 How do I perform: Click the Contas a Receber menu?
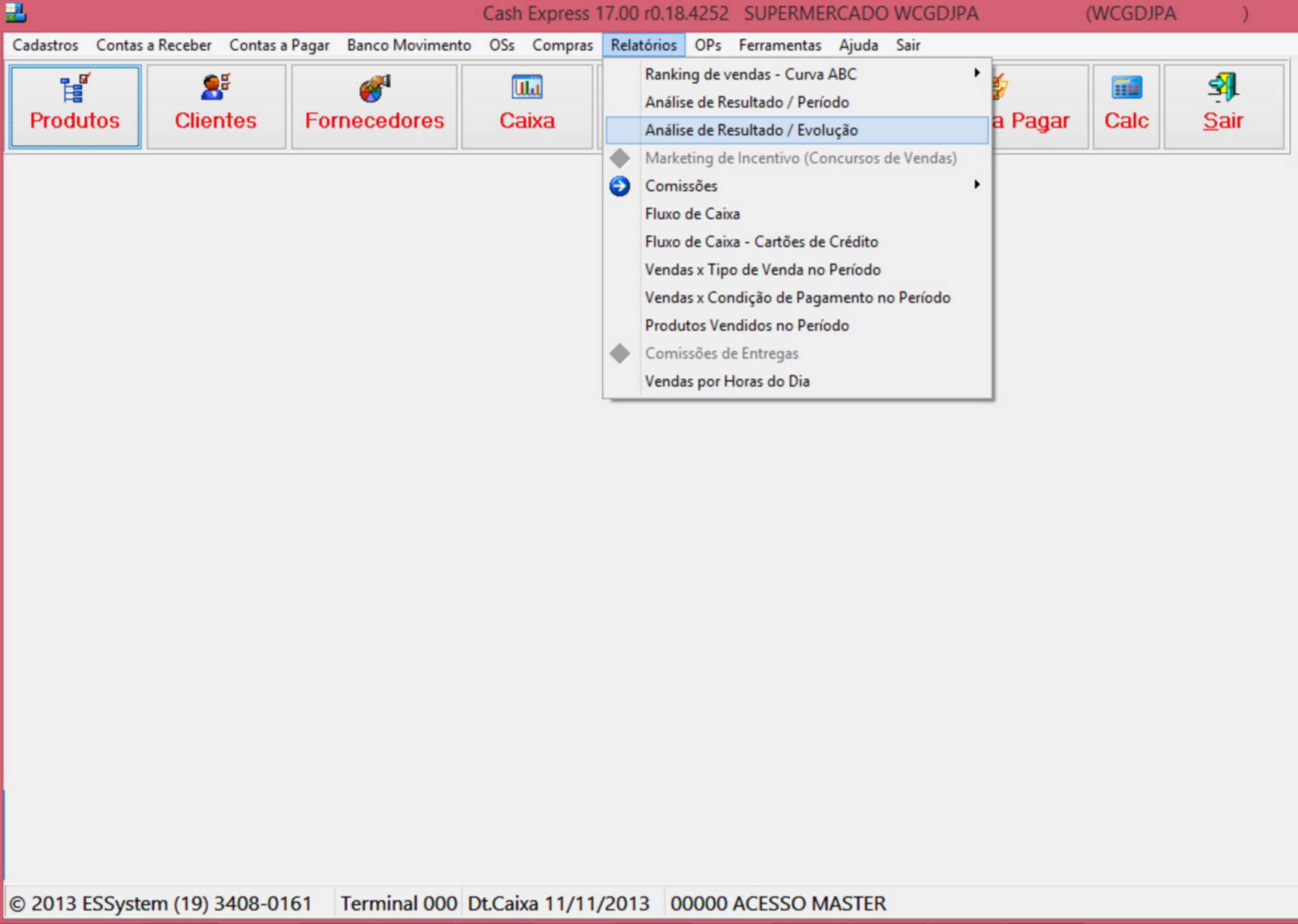point(153,45)
